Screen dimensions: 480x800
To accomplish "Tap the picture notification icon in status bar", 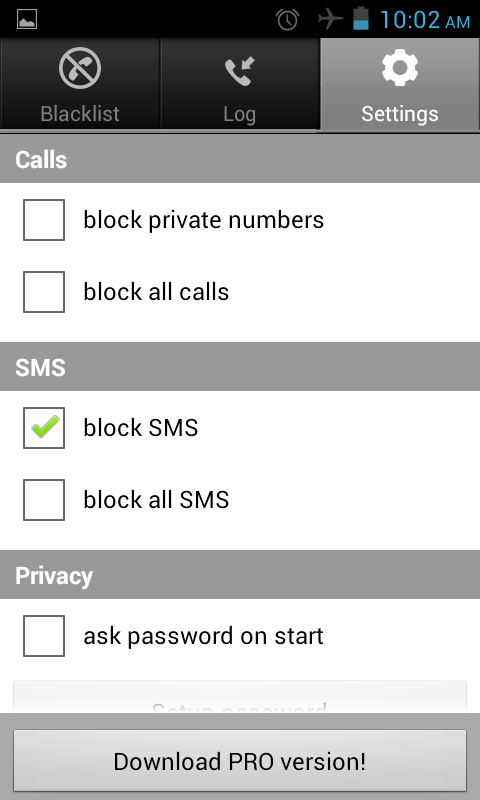I will click(27, 20).
